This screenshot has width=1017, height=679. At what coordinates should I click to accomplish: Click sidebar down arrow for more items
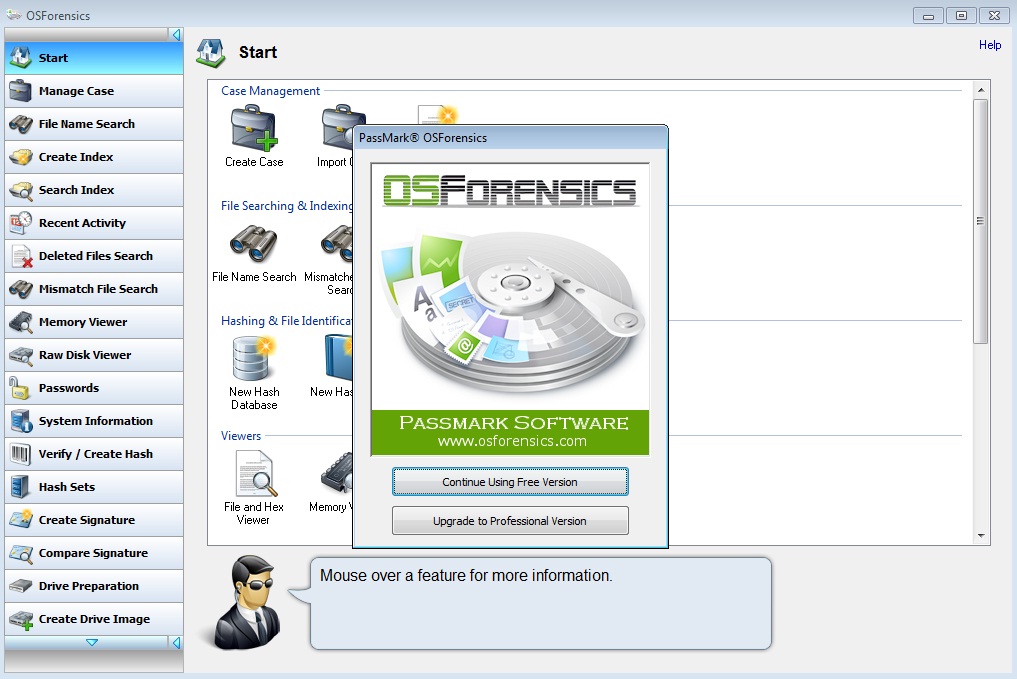click(92, 643)
